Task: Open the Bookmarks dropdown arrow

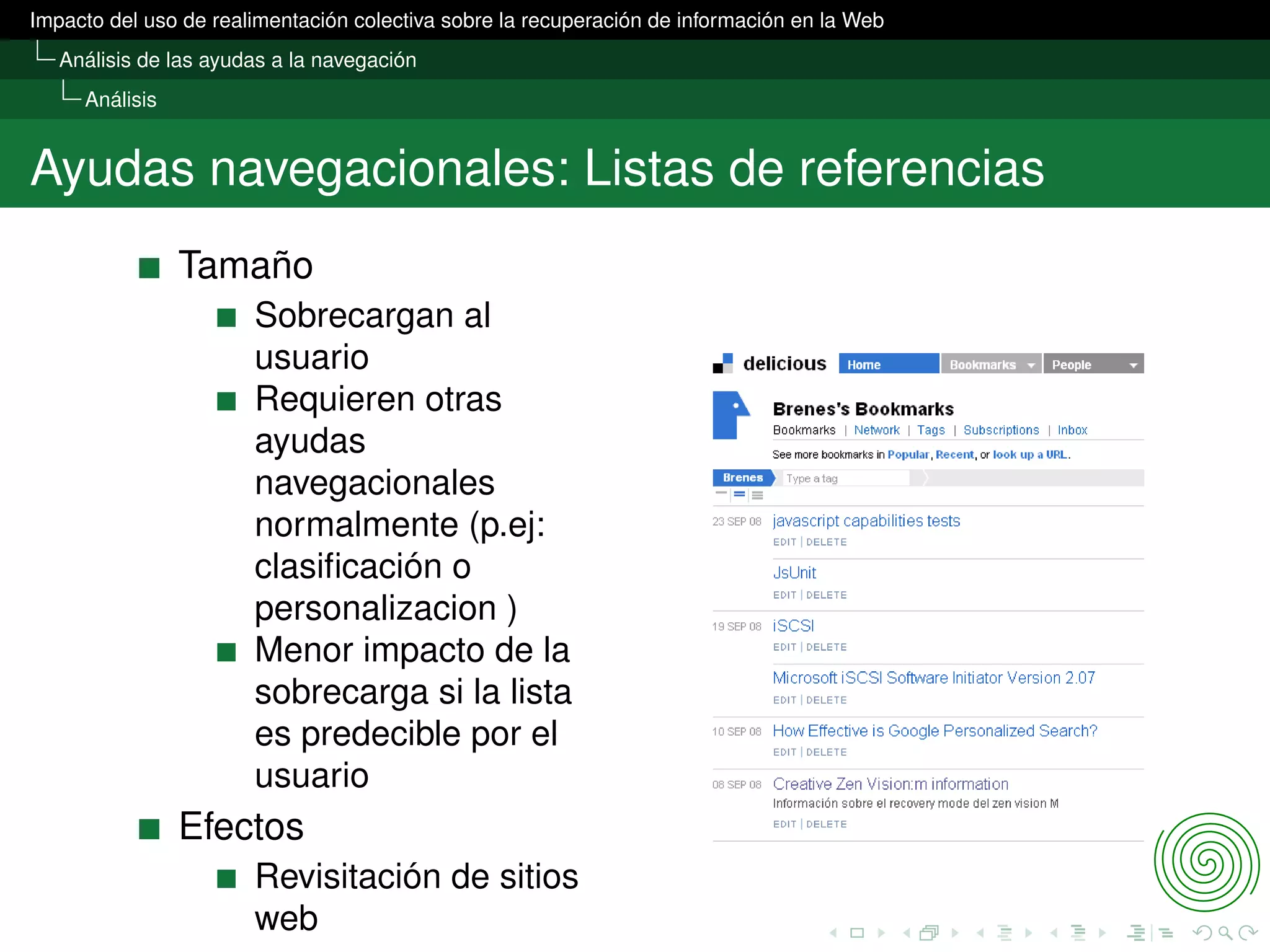Action: [1031, 365]
